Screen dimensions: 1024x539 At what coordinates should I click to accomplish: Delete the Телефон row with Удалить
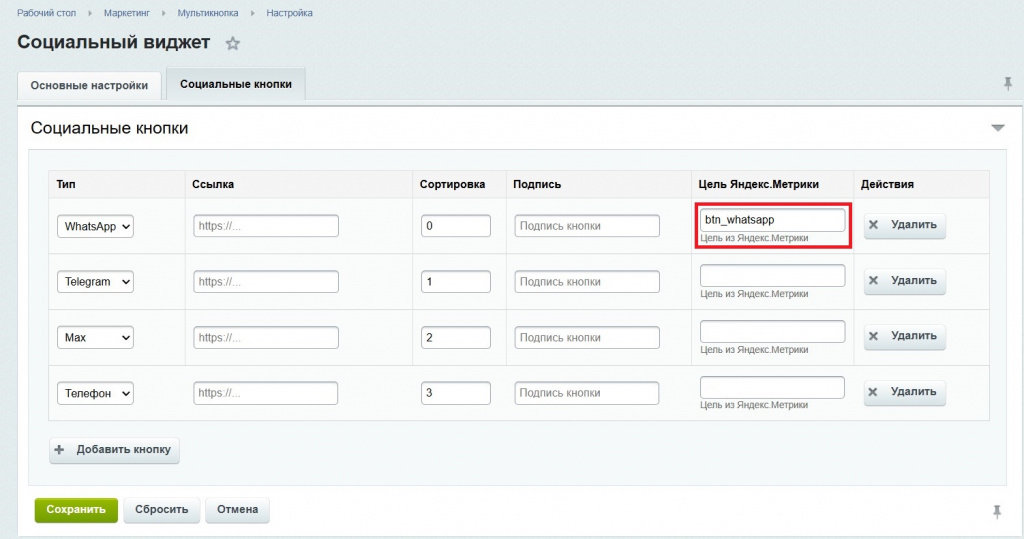(x=904, y=392)
